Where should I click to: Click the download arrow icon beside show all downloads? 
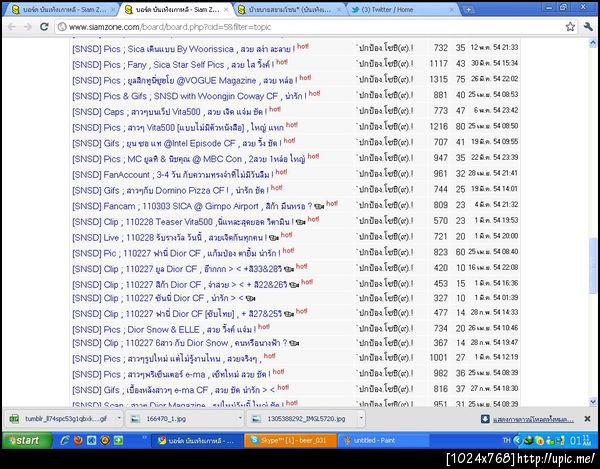(x=485, y=419)
